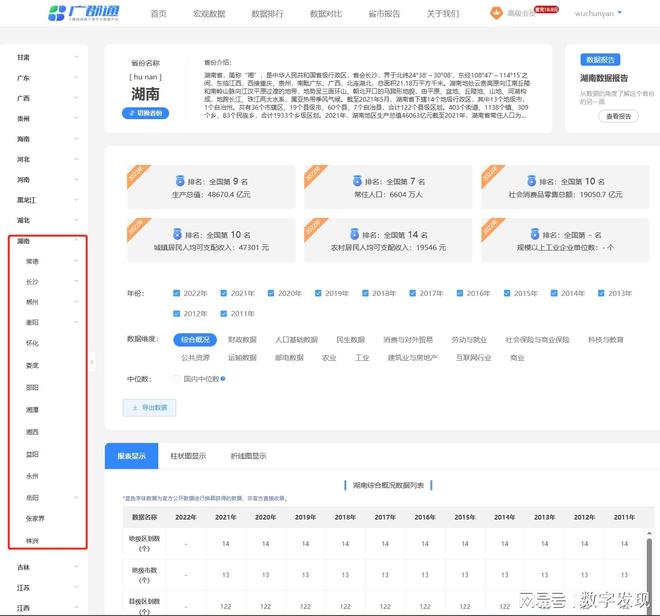
Task: Expand the 江苏 province arrow
Action: (76, 587)
